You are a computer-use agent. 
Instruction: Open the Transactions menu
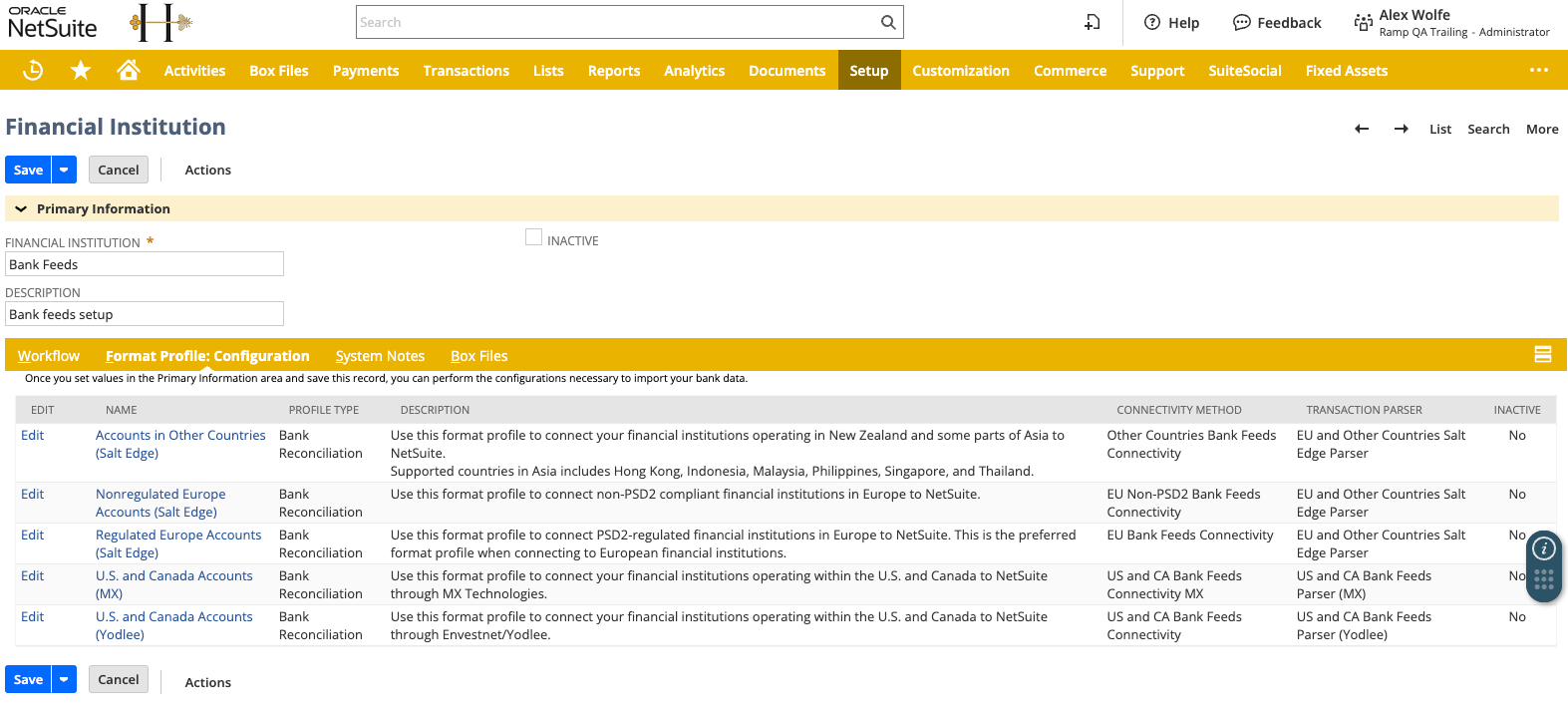(466, 70)
